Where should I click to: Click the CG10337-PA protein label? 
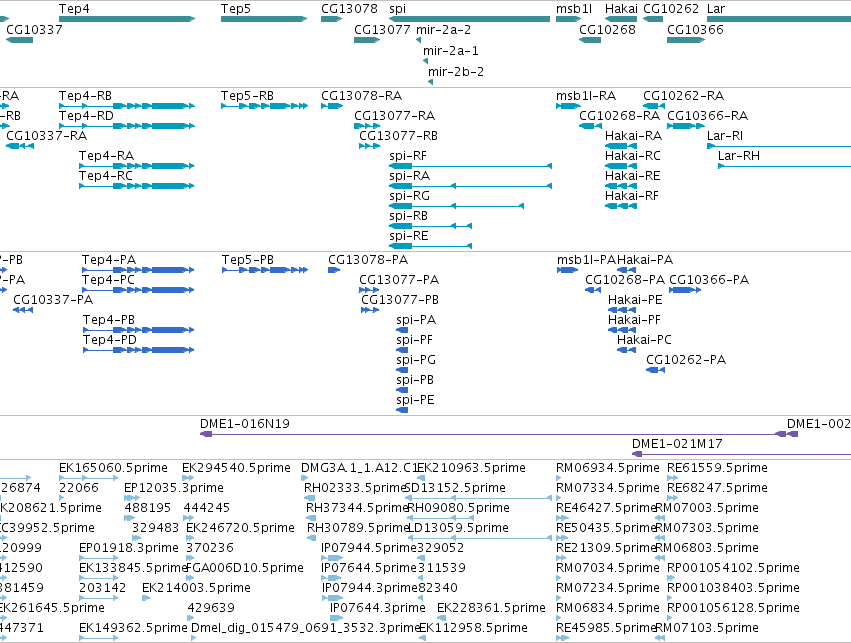(53, 301)
